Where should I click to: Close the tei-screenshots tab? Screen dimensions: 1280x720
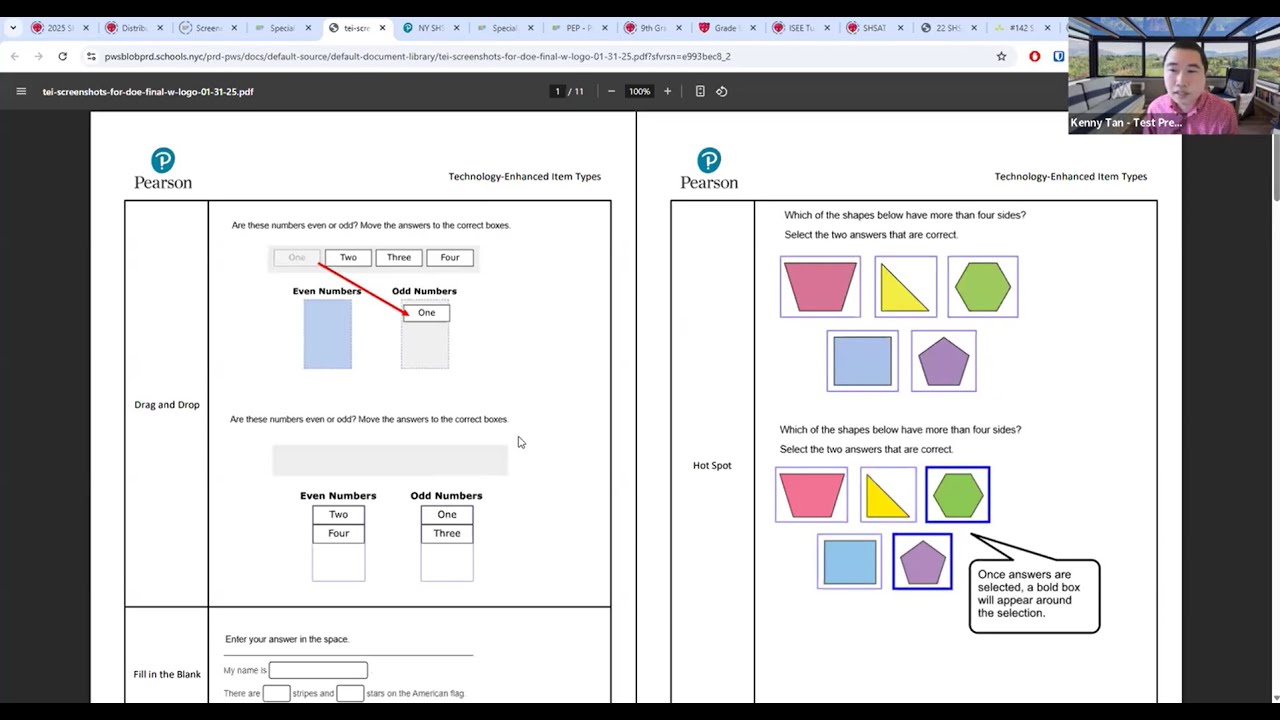click(x=382, y=28)
